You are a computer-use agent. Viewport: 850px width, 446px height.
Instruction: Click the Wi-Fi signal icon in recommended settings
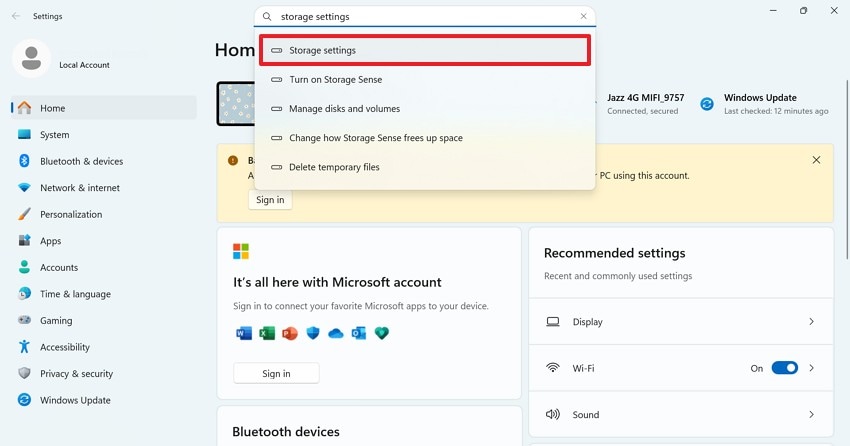(x=552, y=368)
